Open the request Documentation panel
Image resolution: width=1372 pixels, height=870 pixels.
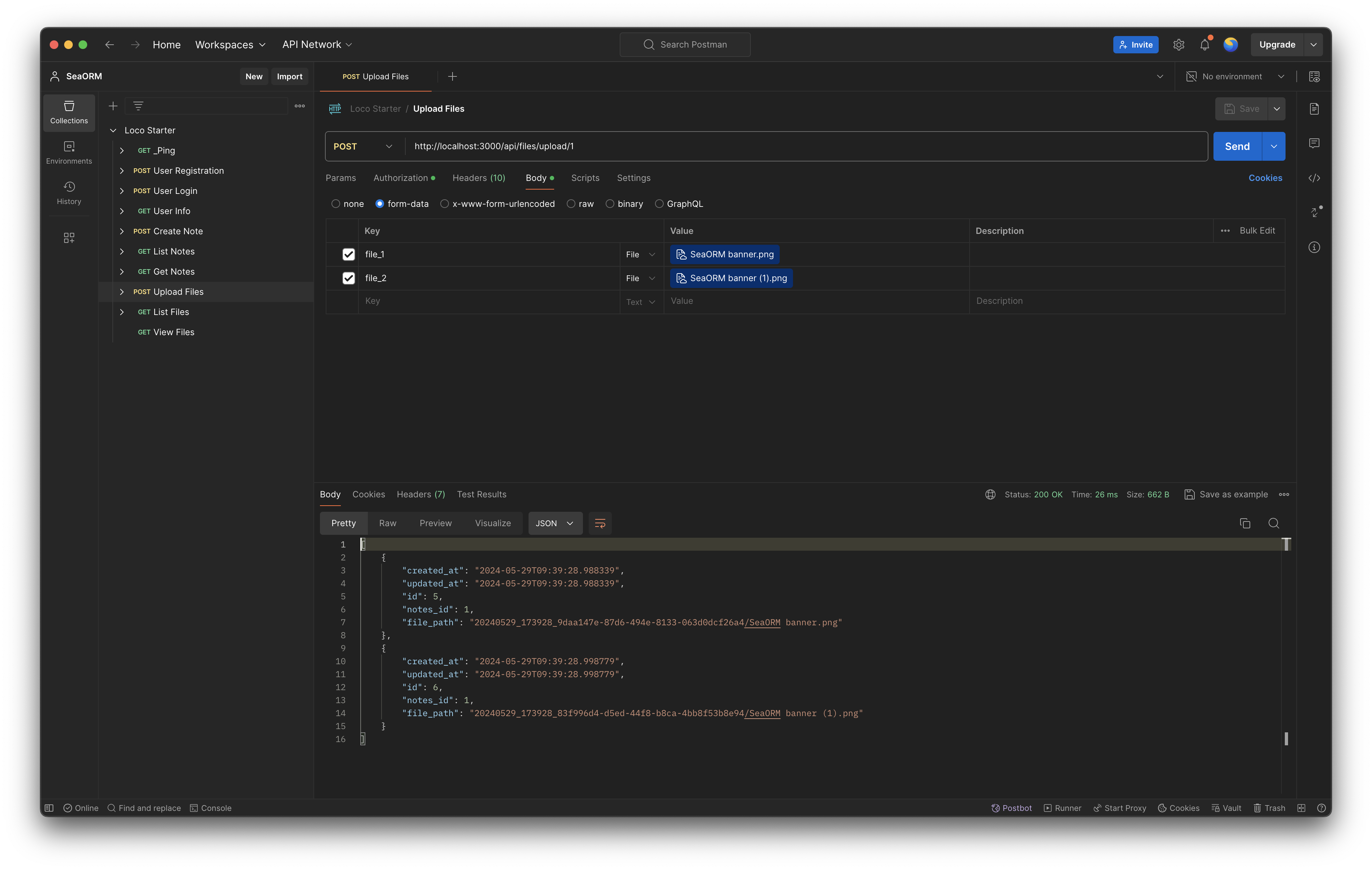click(x=1314, y=108)
